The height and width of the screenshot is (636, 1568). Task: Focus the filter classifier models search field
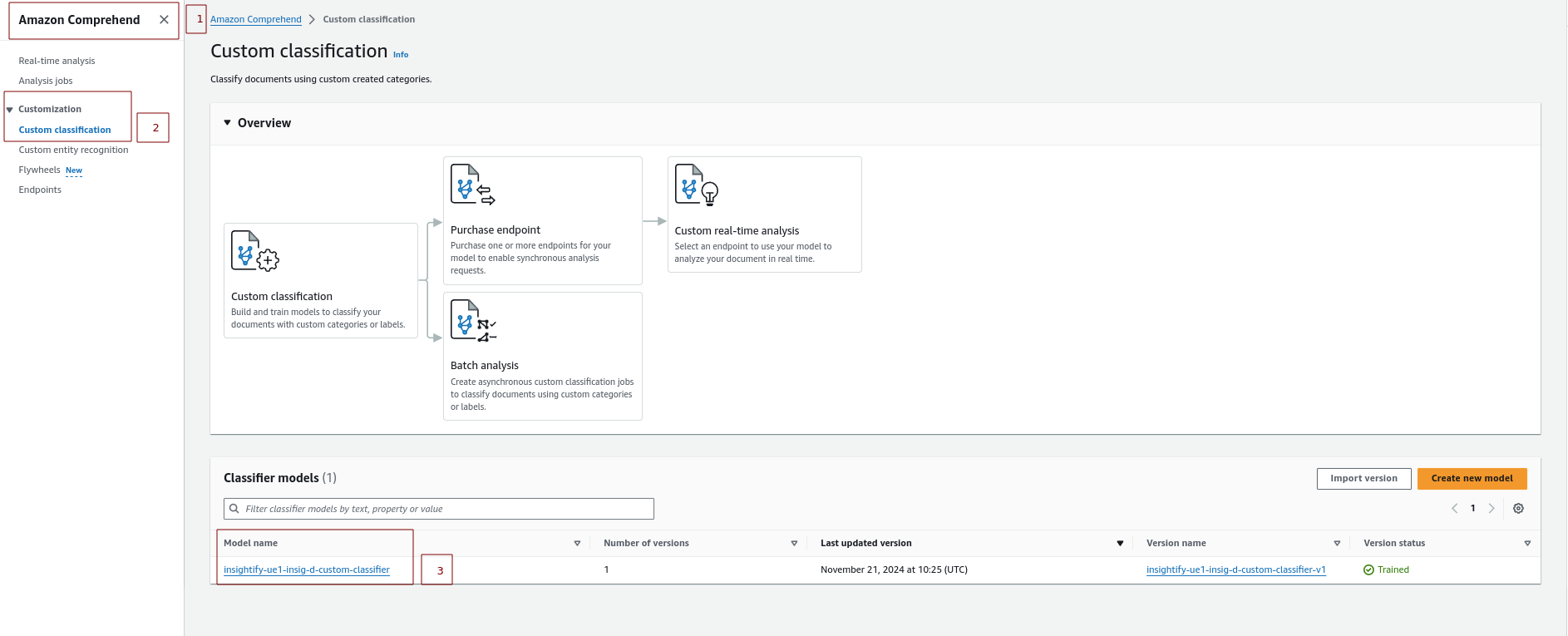439,509
